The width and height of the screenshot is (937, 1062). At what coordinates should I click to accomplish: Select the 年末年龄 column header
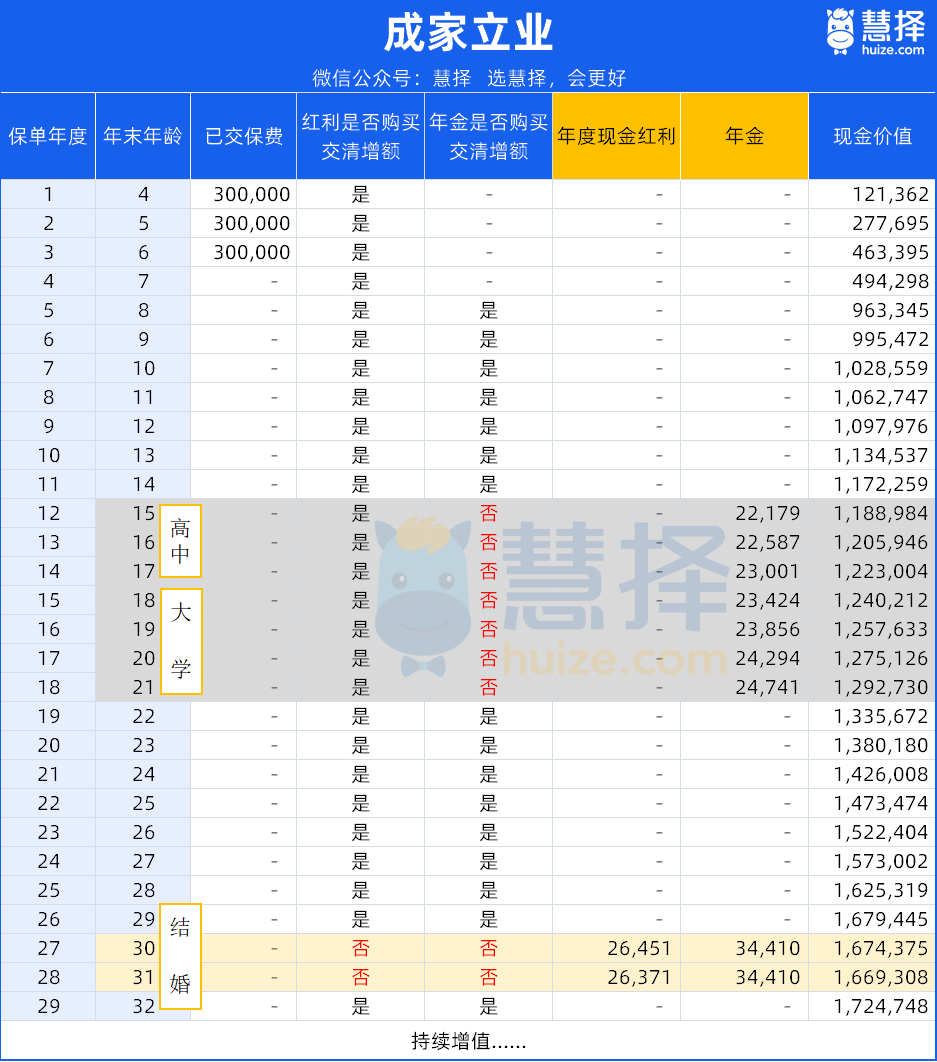point(143,137)
